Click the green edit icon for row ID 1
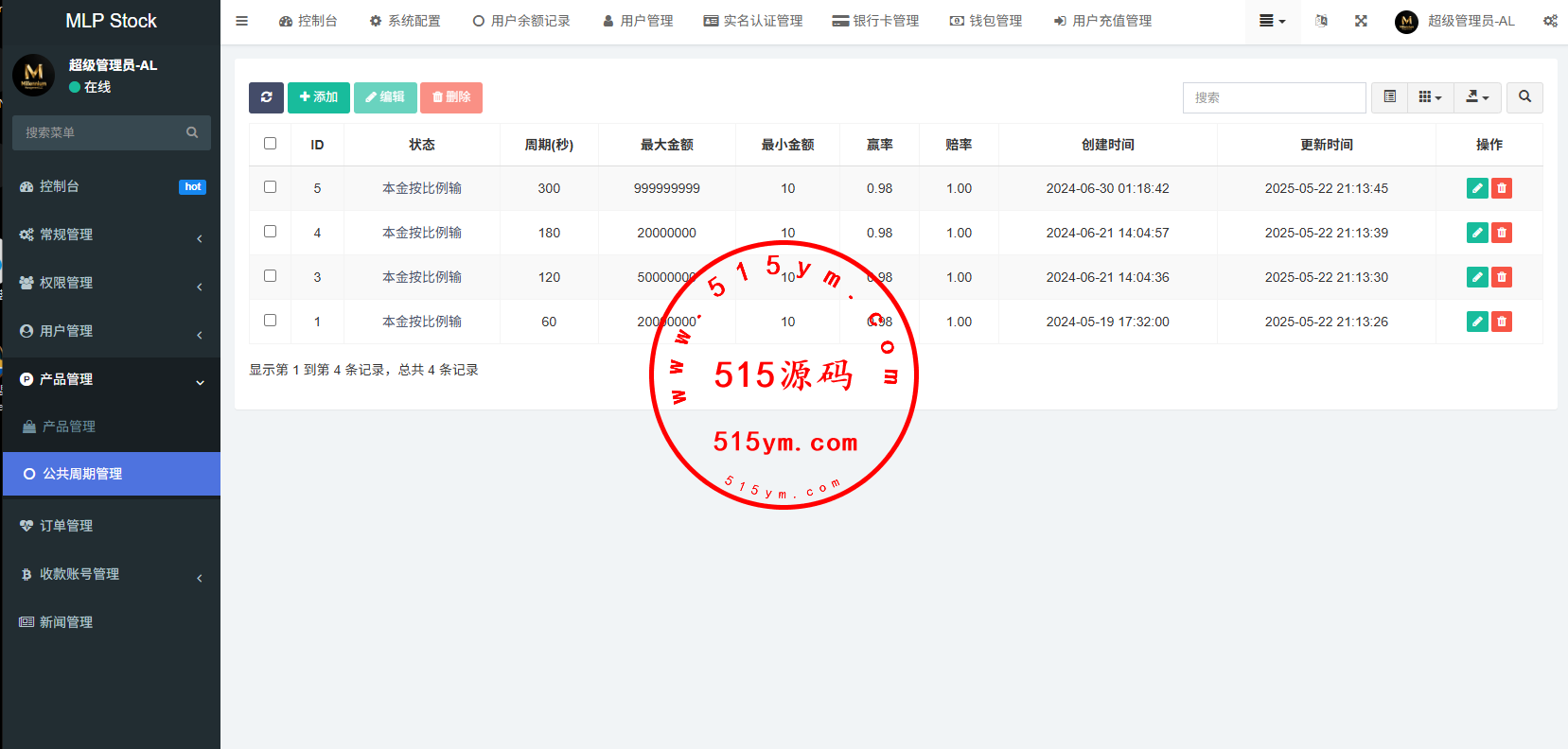The image size is (1568, 749). click(1476, 322)
